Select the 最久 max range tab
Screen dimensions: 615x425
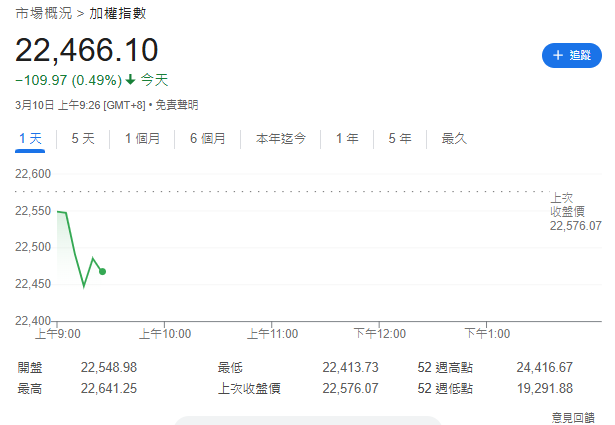(x=454, y=138)
